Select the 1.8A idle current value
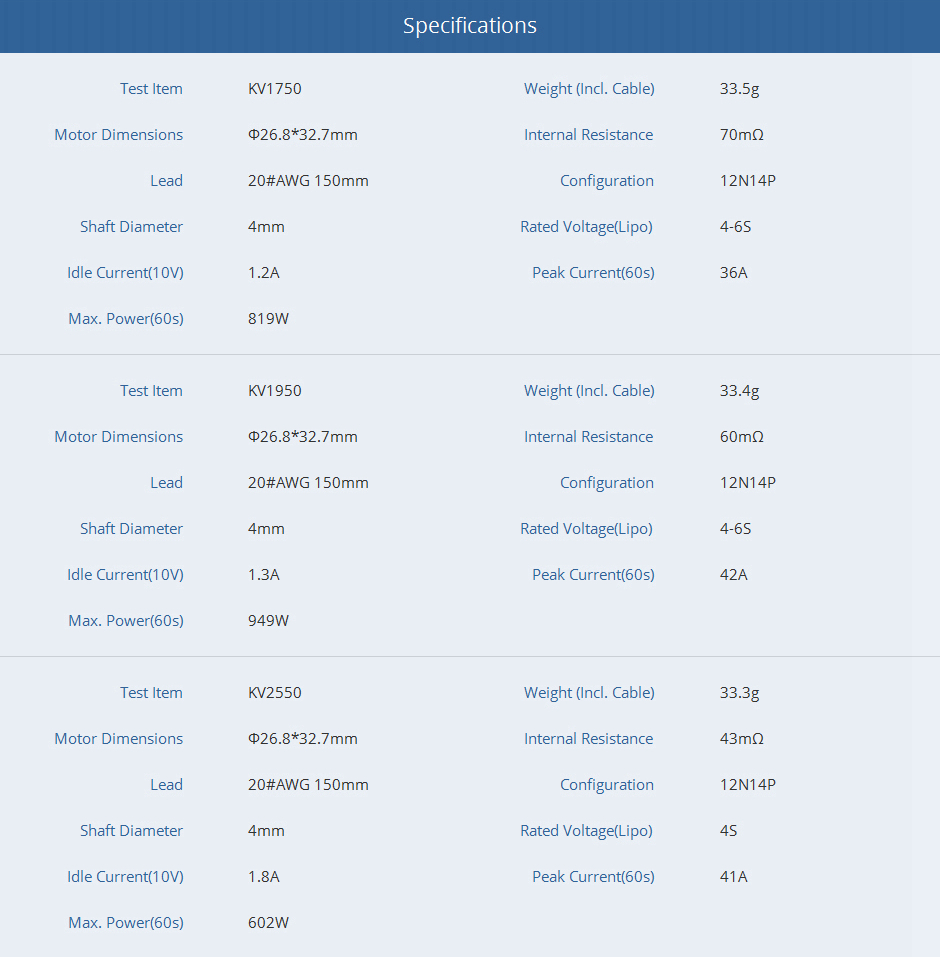 (x=263, y=877)
